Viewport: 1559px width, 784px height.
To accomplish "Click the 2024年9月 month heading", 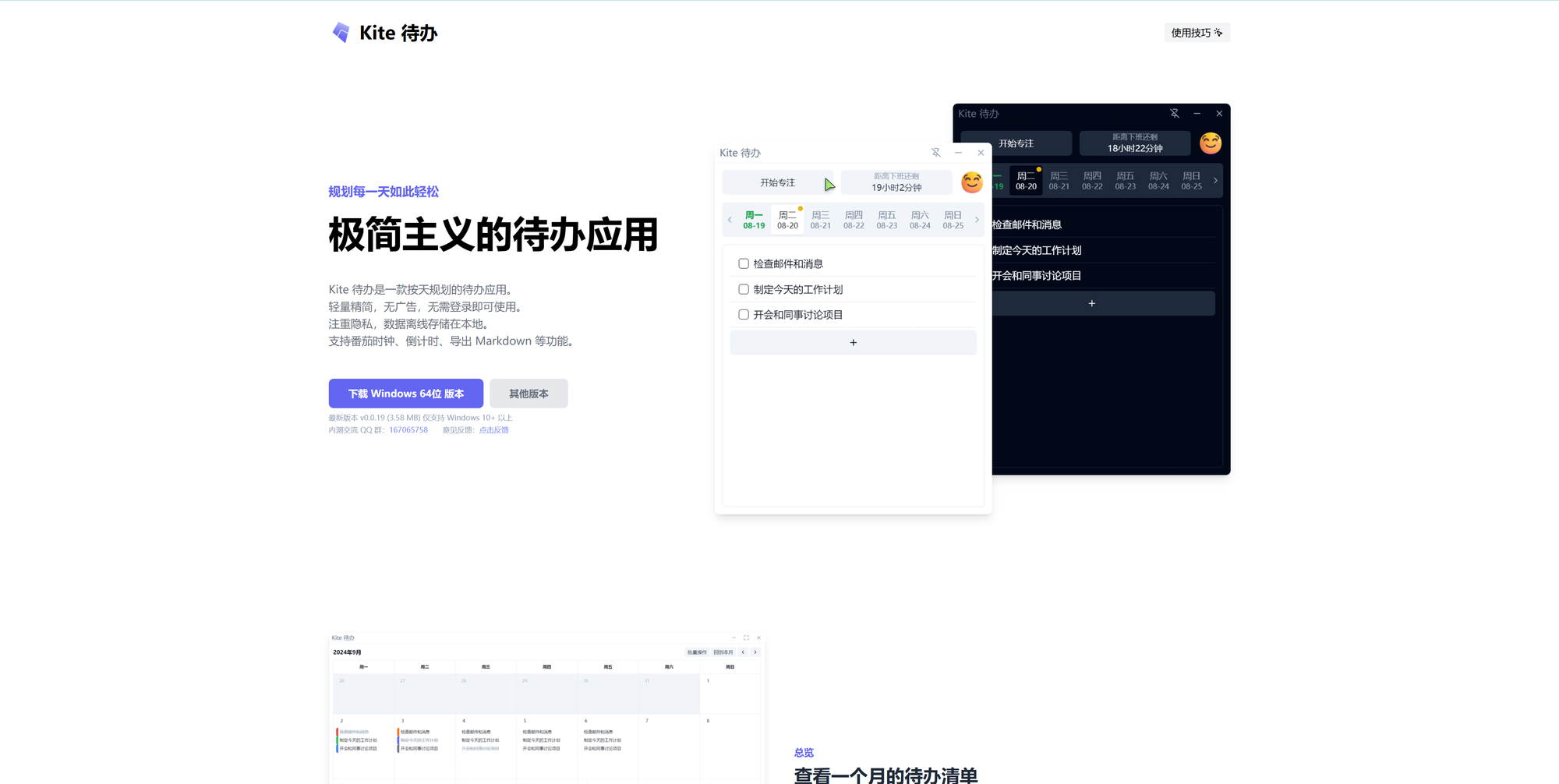I will coord(347,652).
